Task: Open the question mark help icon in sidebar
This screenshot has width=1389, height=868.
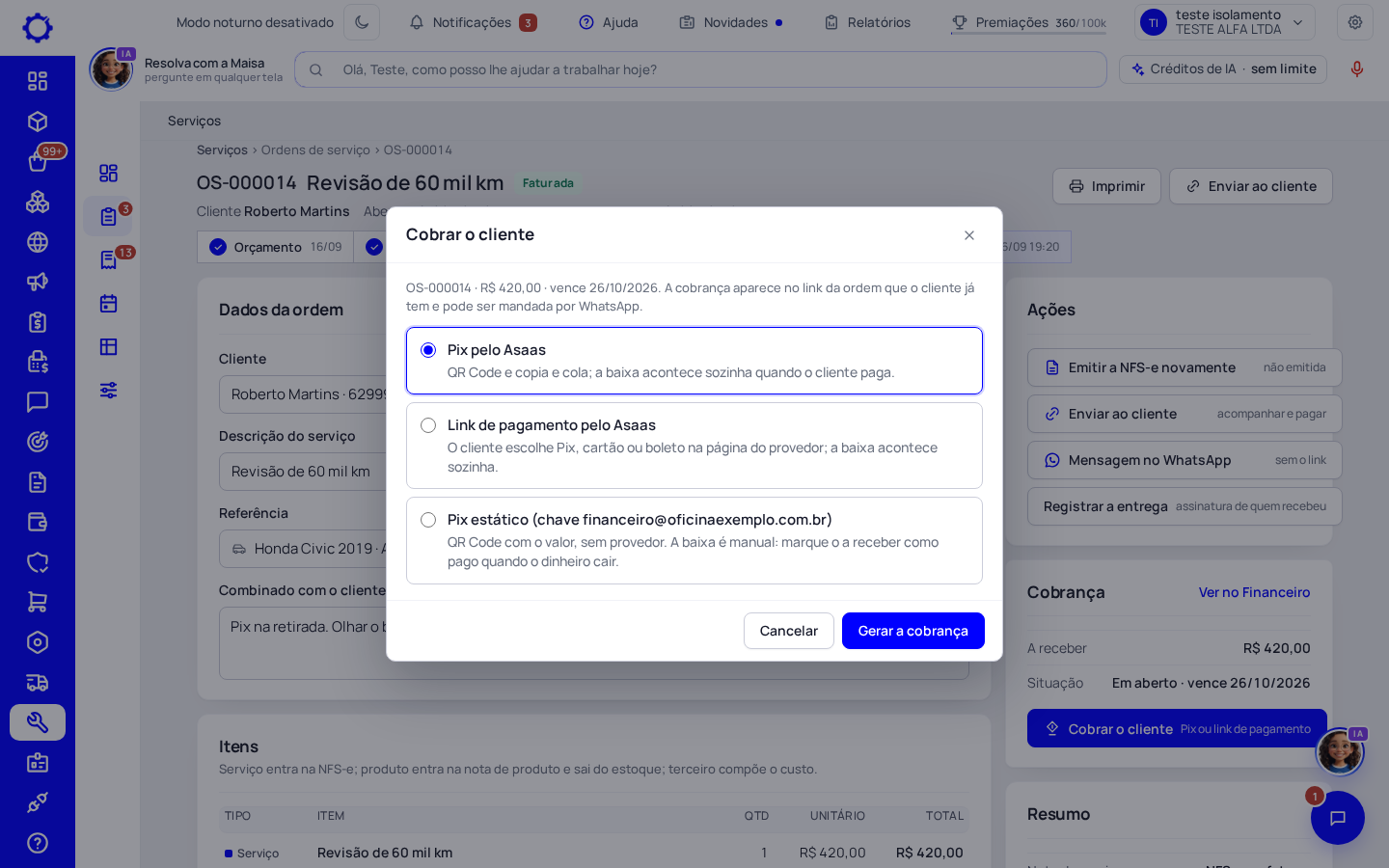Action: pos(38,843)
